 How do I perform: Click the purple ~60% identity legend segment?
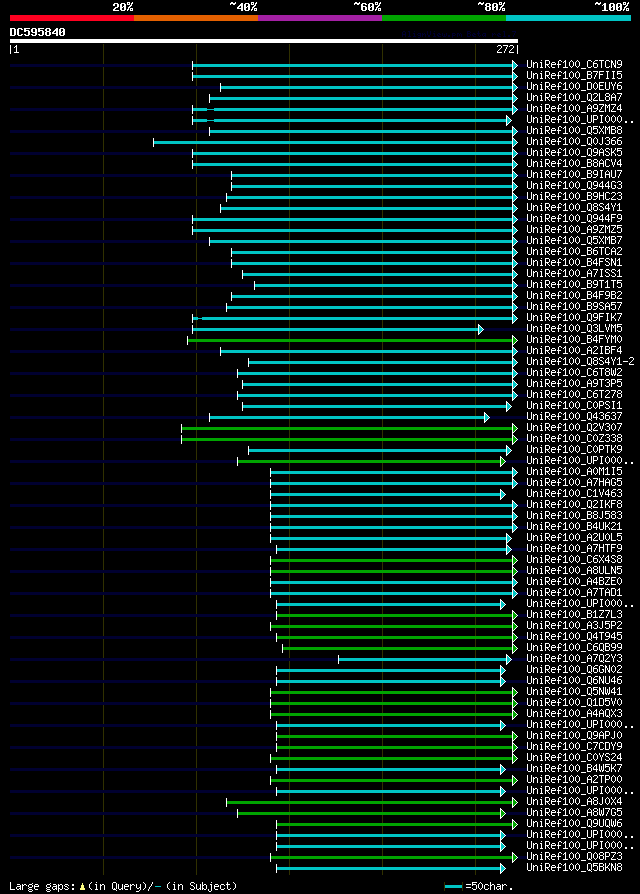[x=320, y=18]
